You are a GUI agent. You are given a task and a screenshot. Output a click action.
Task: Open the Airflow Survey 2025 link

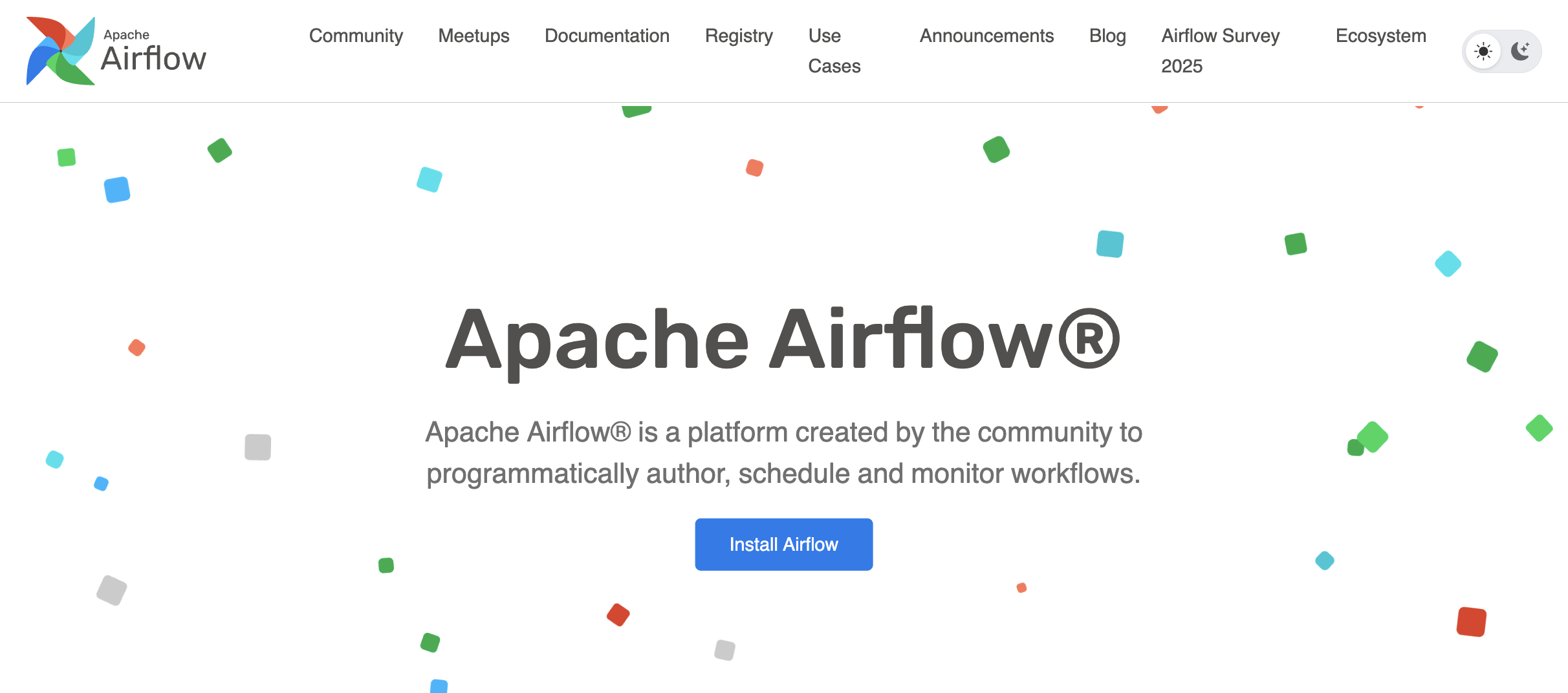point(1220,51)
